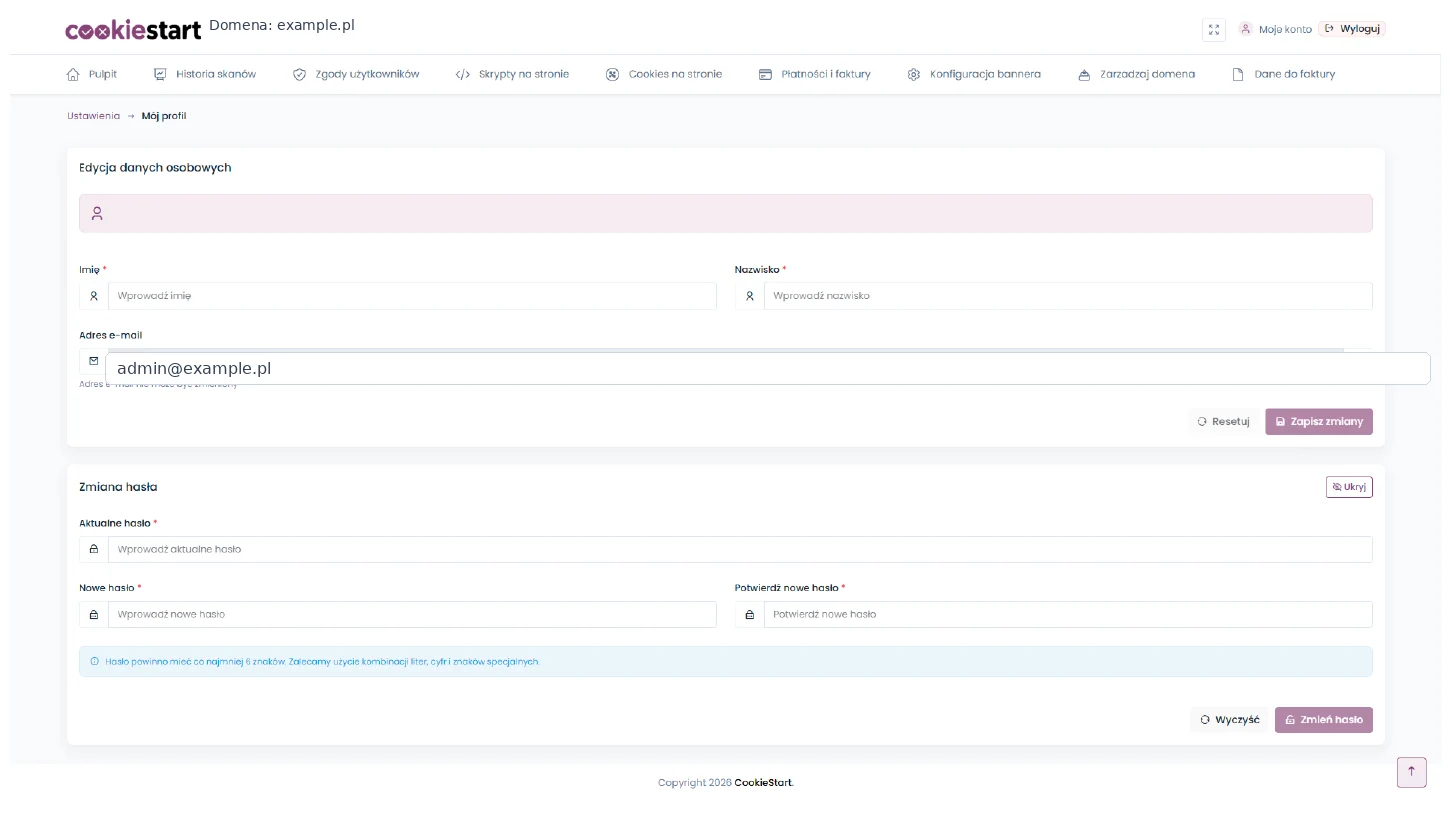Viewport: 1450px width, 815px height.
Task: Click info icon in password hint
Action: [x=95, y=661]
